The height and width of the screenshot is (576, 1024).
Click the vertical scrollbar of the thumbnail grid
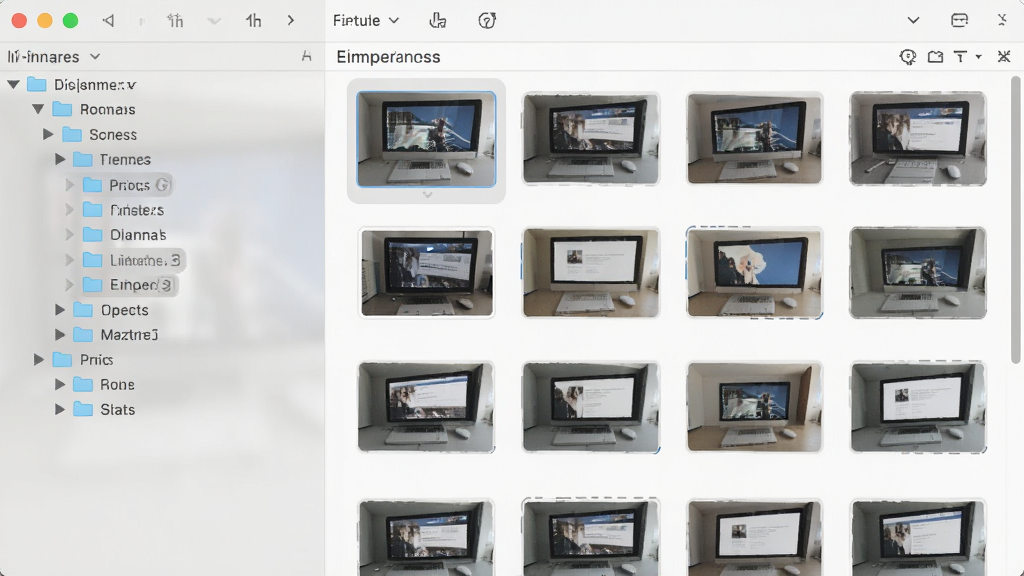1016,220
